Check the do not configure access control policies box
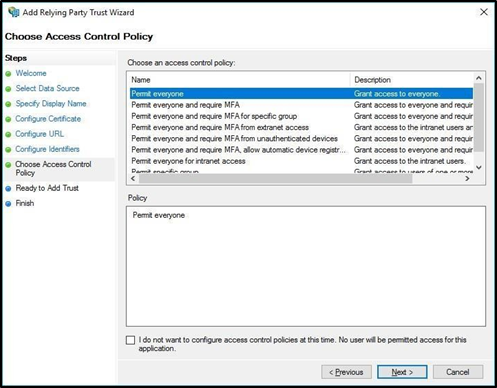This screenshot has width=497, height=388. [x=130, y=340]
